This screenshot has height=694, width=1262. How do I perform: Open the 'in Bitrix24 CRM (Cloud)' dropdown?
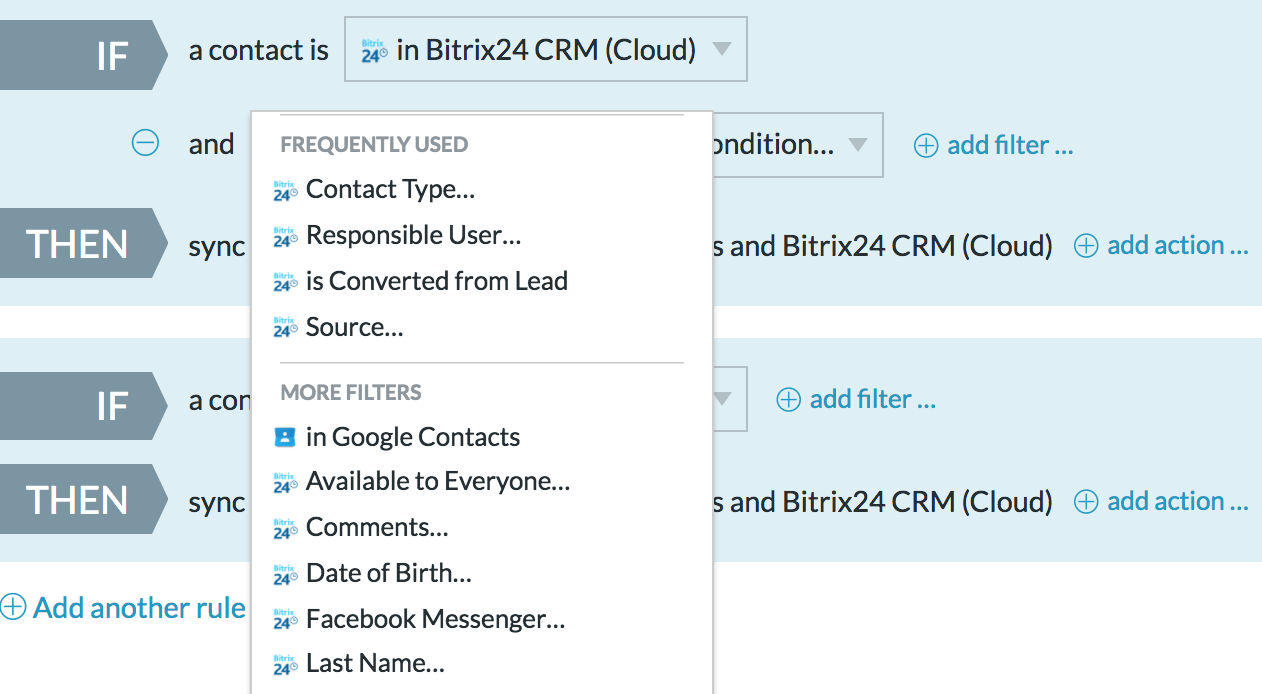[x=545, y=49]
